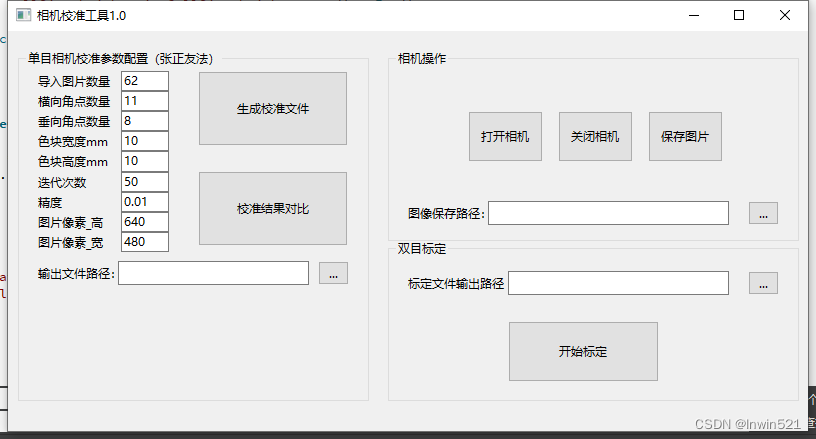Viewport: 816px width, 439px height.
Task: Focus the 精度 field showing 0.01
Action: coord(145,202)
